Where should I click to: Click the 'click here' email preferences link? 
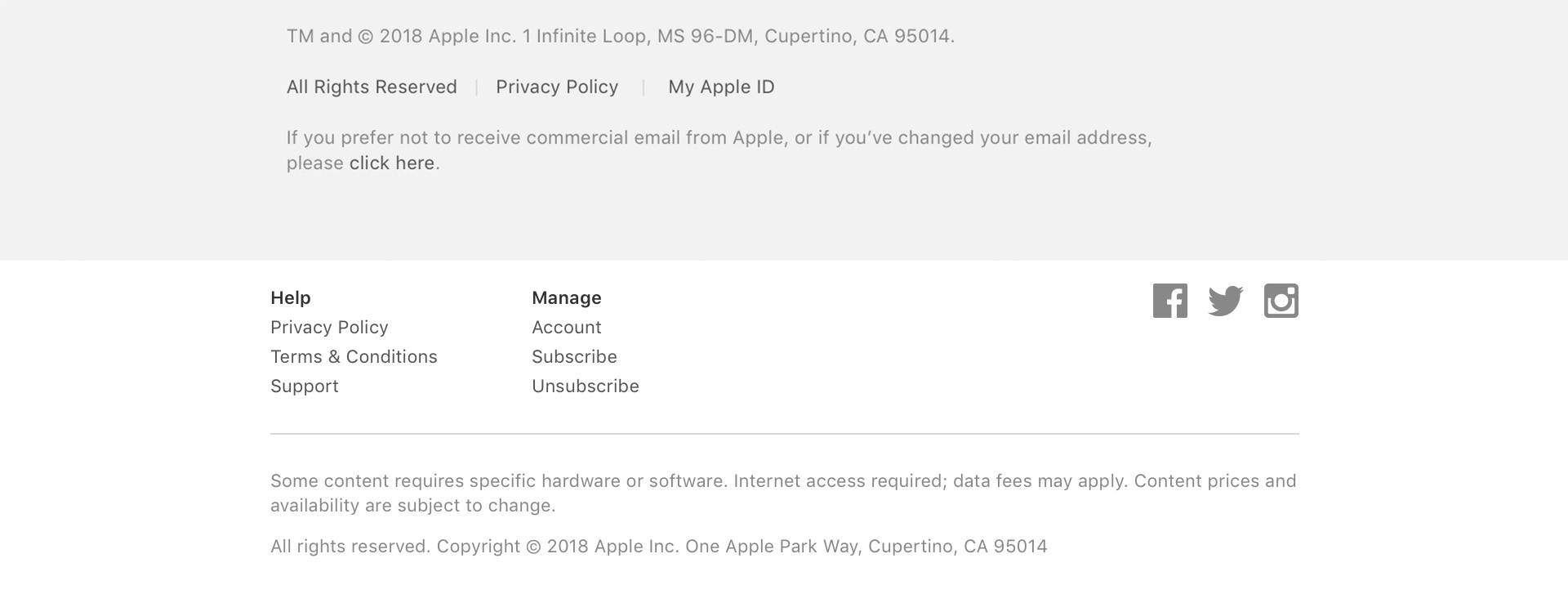click(x=392, y=163)
